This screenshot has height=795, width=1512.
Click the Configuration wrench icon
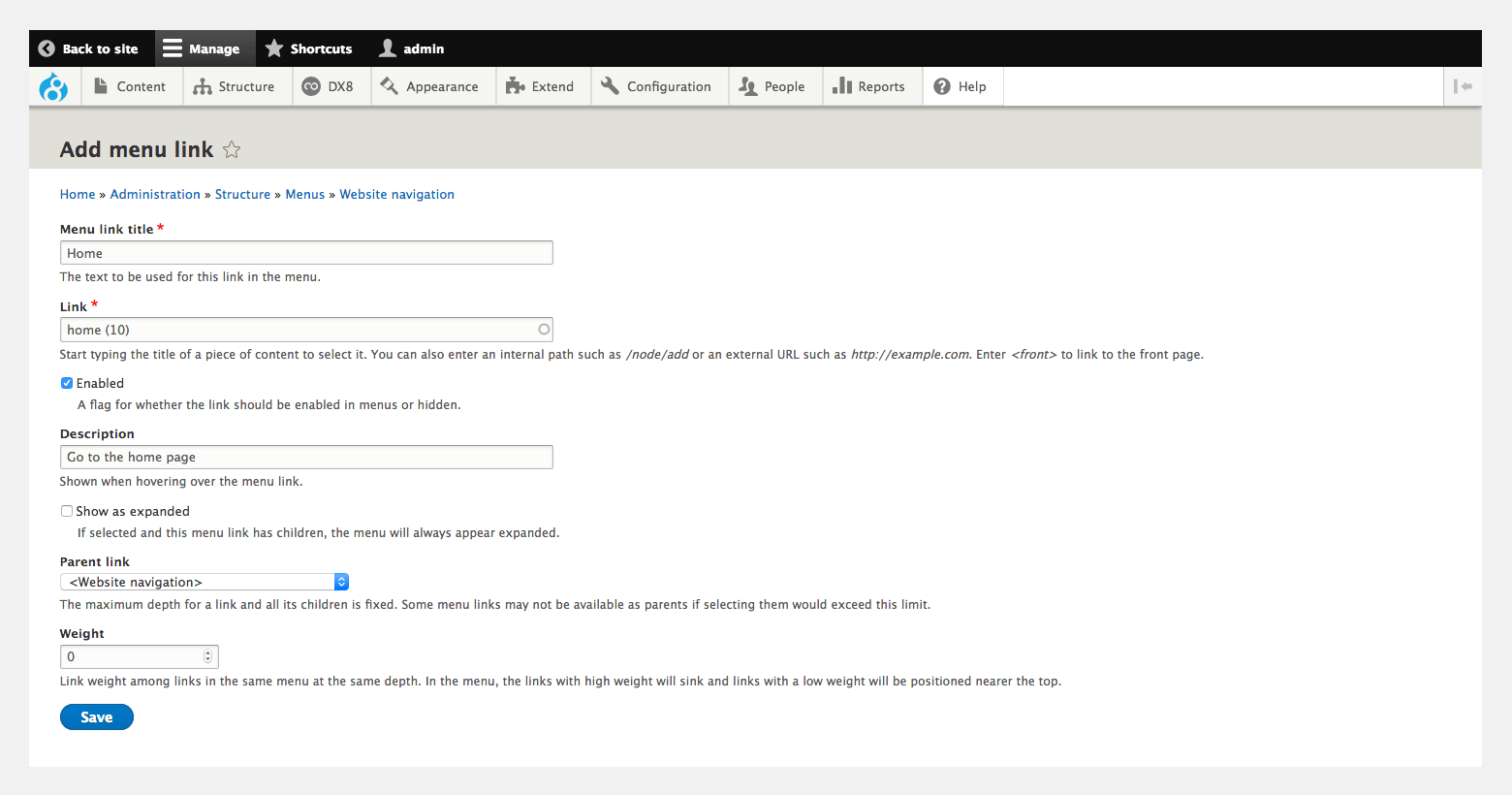610,86
